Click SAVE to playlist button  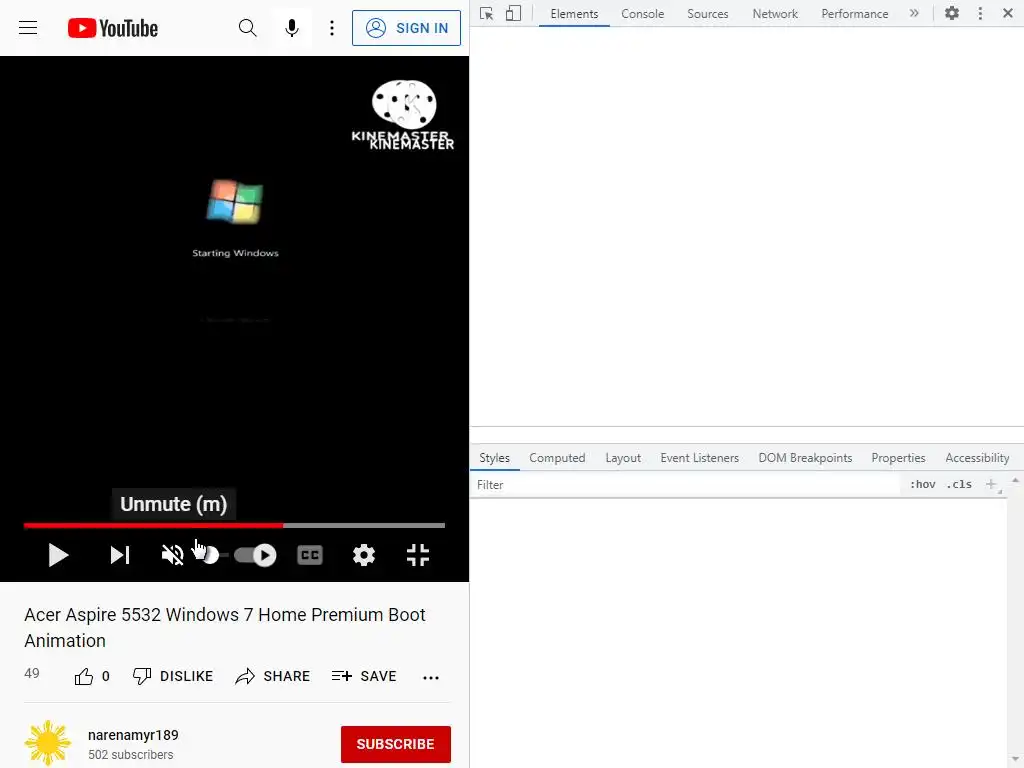(364, 677)
